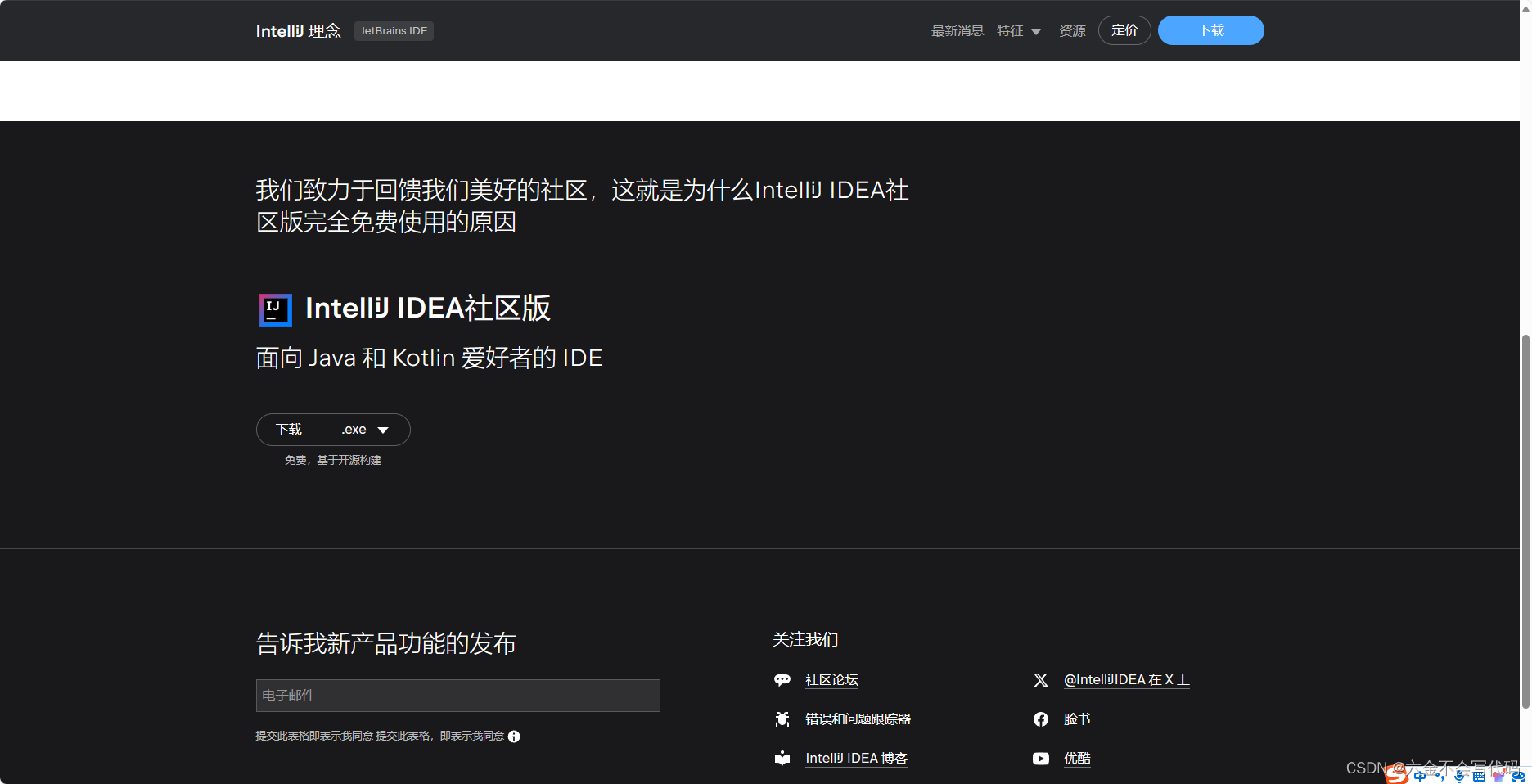Click the 电子邮件 input field
This screenshot has height=784, width=1532.
point(458,696)
